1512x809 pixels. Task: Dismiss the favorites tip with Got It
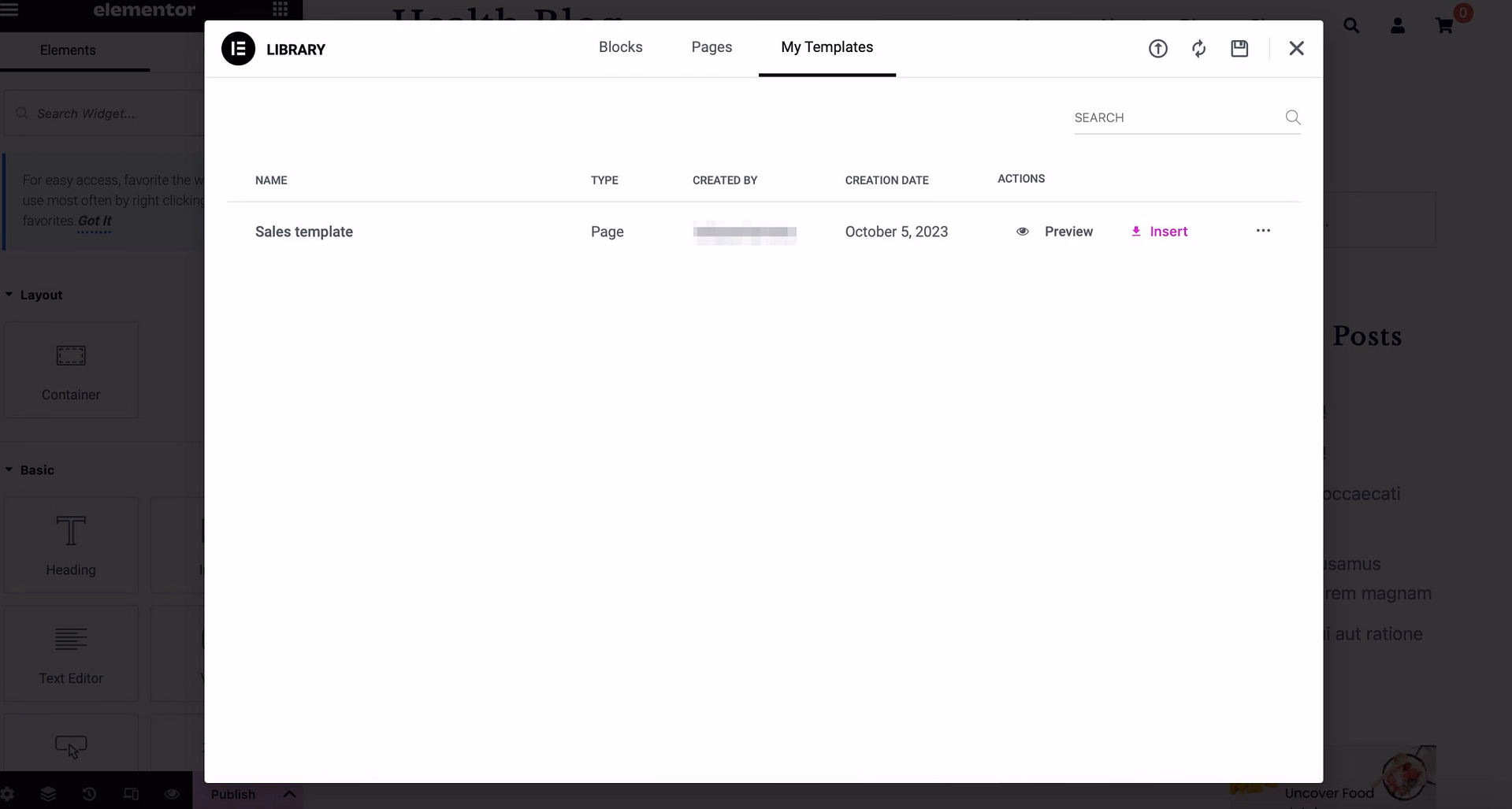pos(93,221)
